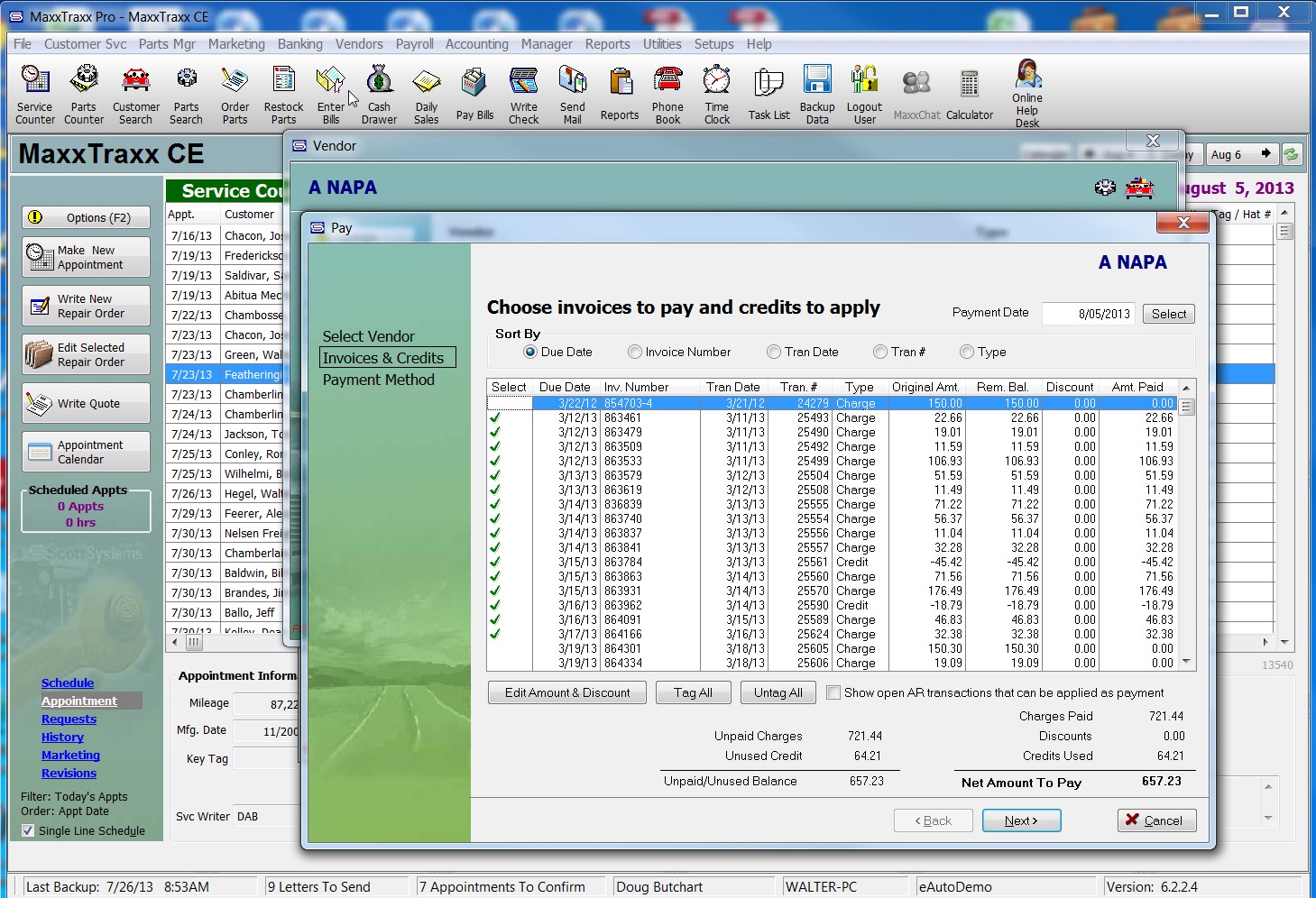Screen dimensions: 1316x898
Task: Open Restock Parts toolbar icon
Action: click(x=284, y=95)
